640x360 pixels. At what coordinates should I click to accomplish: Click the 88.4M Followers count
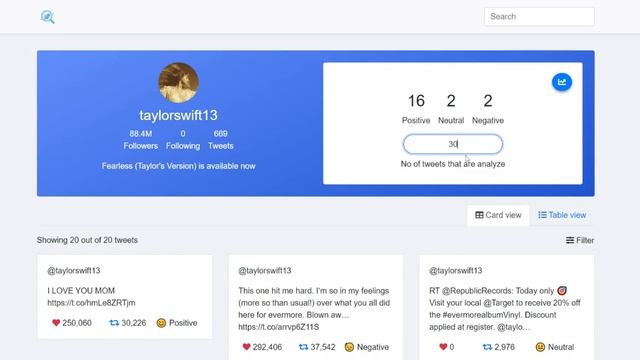140,140
